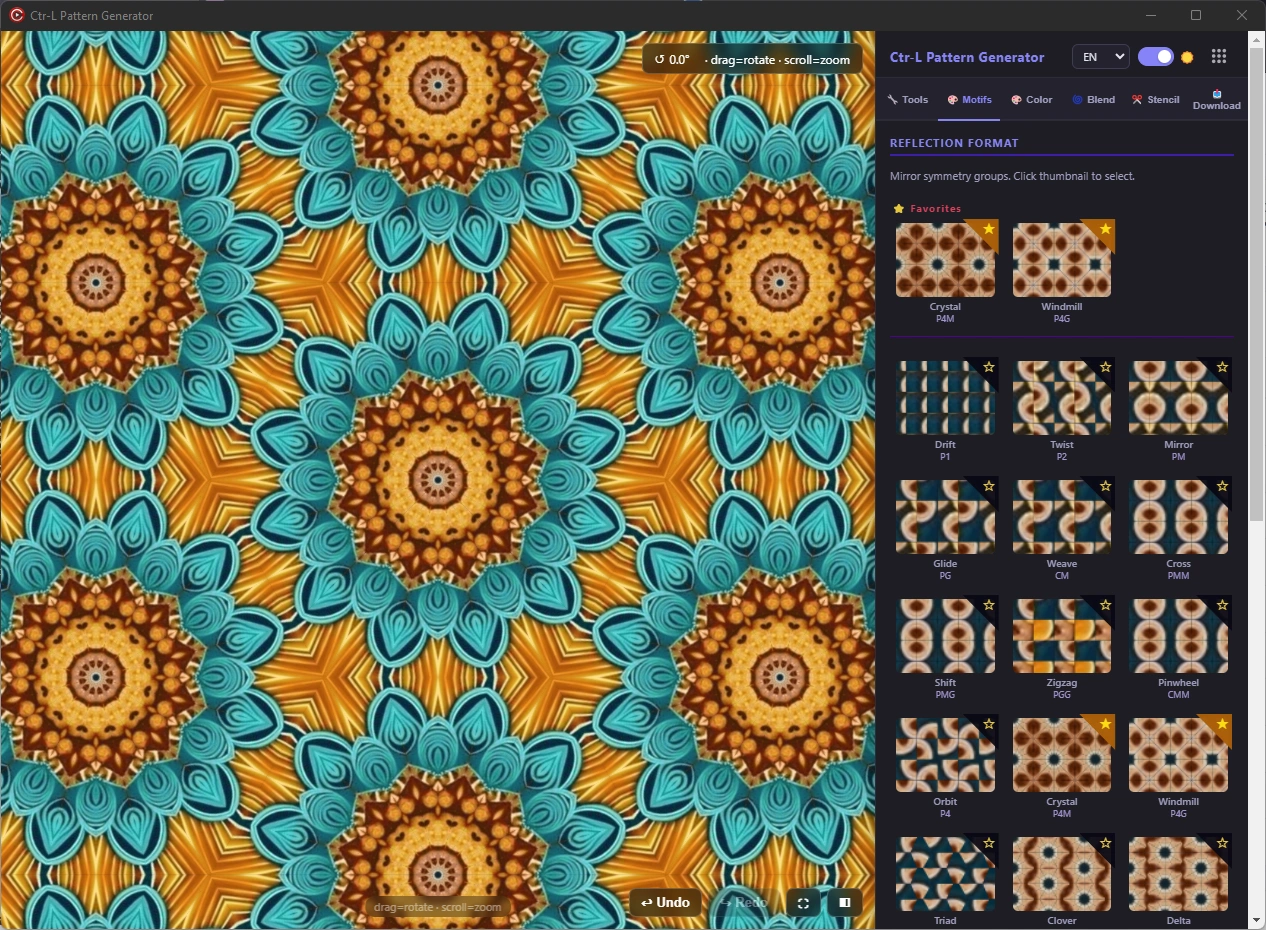Select the Clover pattern thumbnail

[1062, 874]
